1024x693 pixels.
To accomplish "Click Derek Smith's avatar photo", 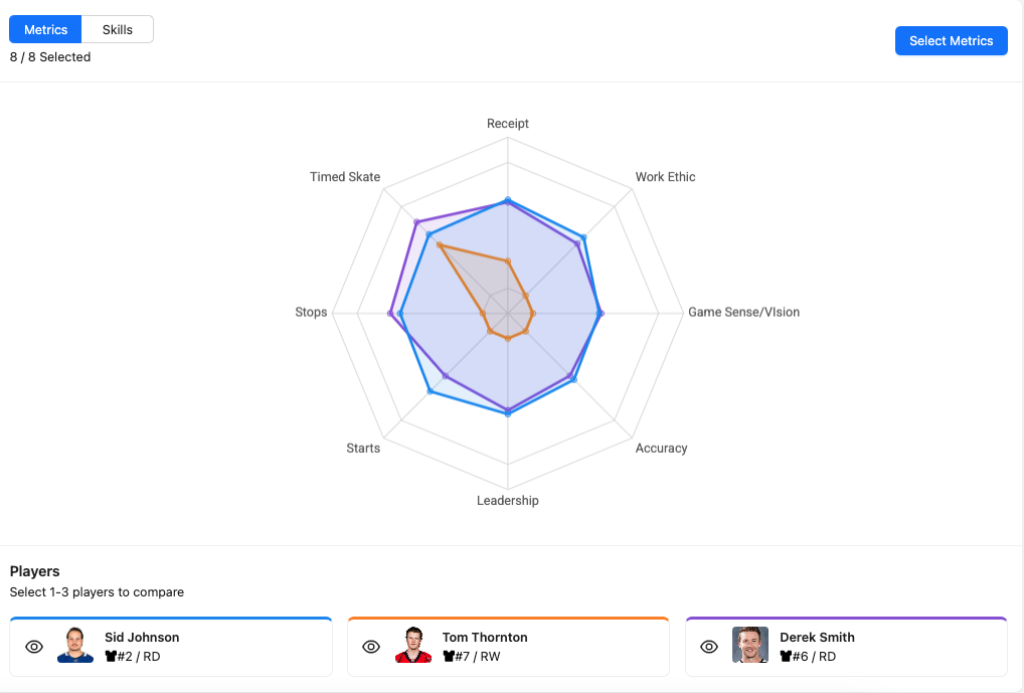I will (750, 646).
